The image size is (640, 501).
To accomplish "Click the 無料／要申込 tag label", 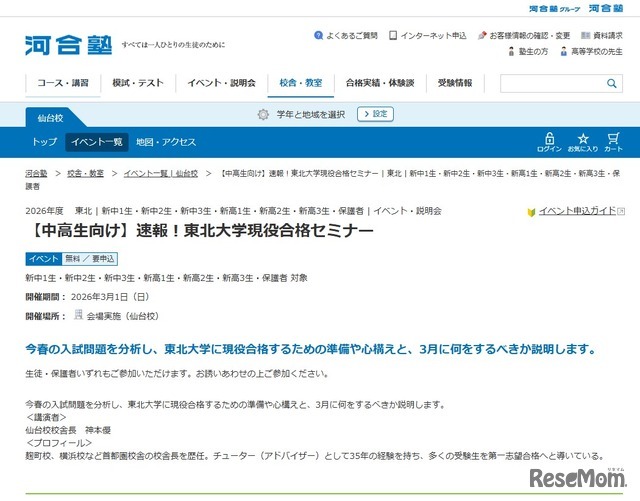I will coord(90,259).
